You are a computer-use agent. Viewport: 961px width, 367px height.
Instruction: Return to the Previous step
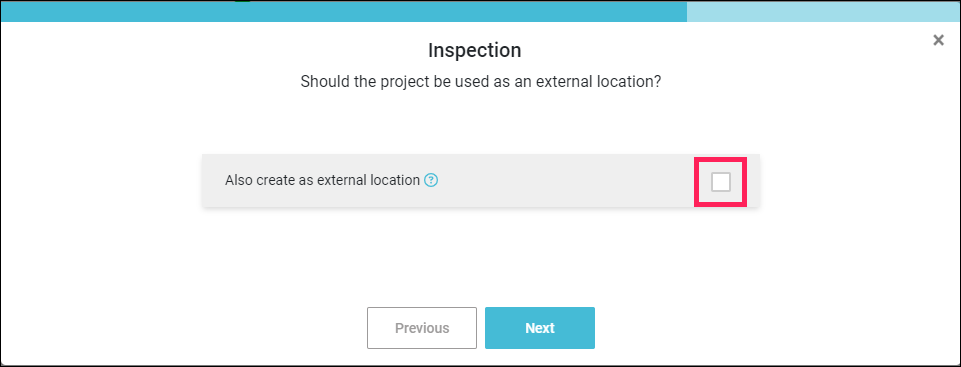point(422,328)
